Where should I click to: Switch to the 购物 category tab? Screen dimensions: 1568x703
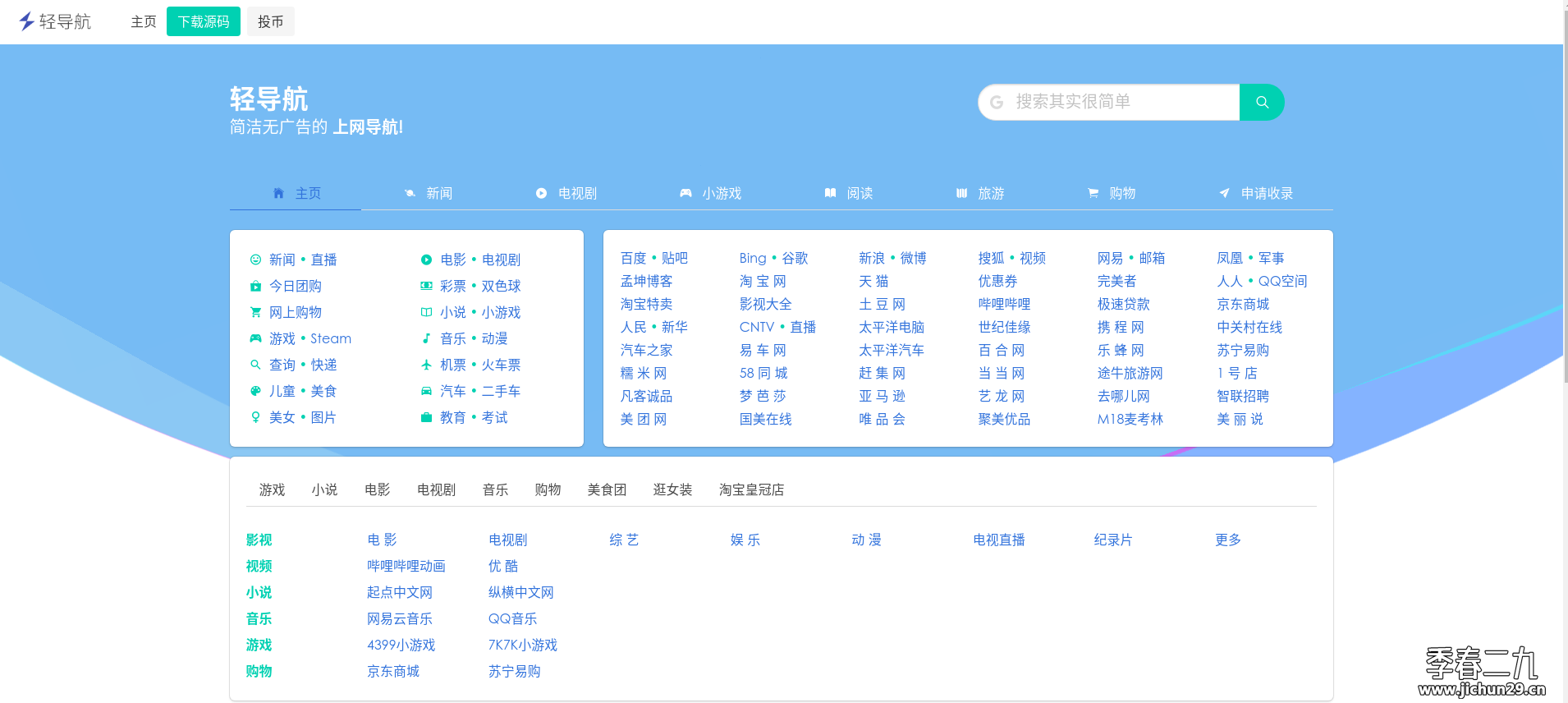(x=1110, y=193)
